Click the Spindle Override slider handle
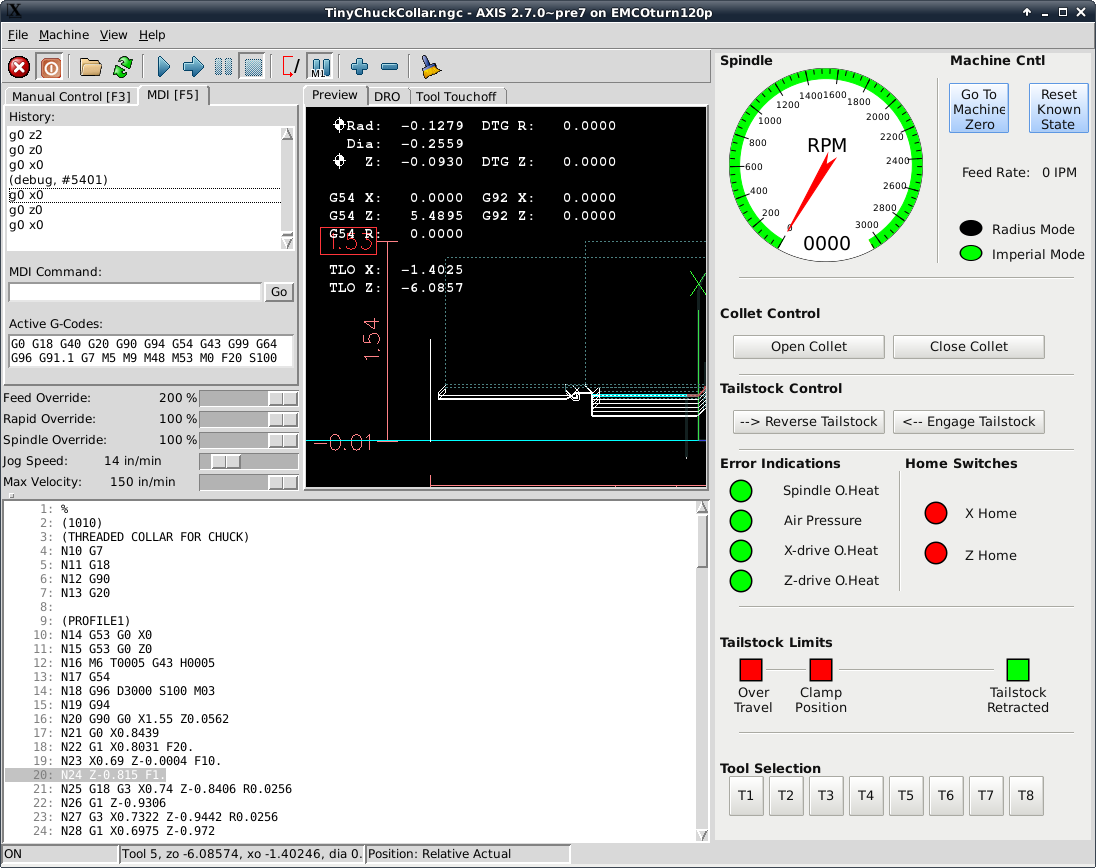The height and width of the screenshot is (868, 1096). pyautogui.click(x=283, y=440)
